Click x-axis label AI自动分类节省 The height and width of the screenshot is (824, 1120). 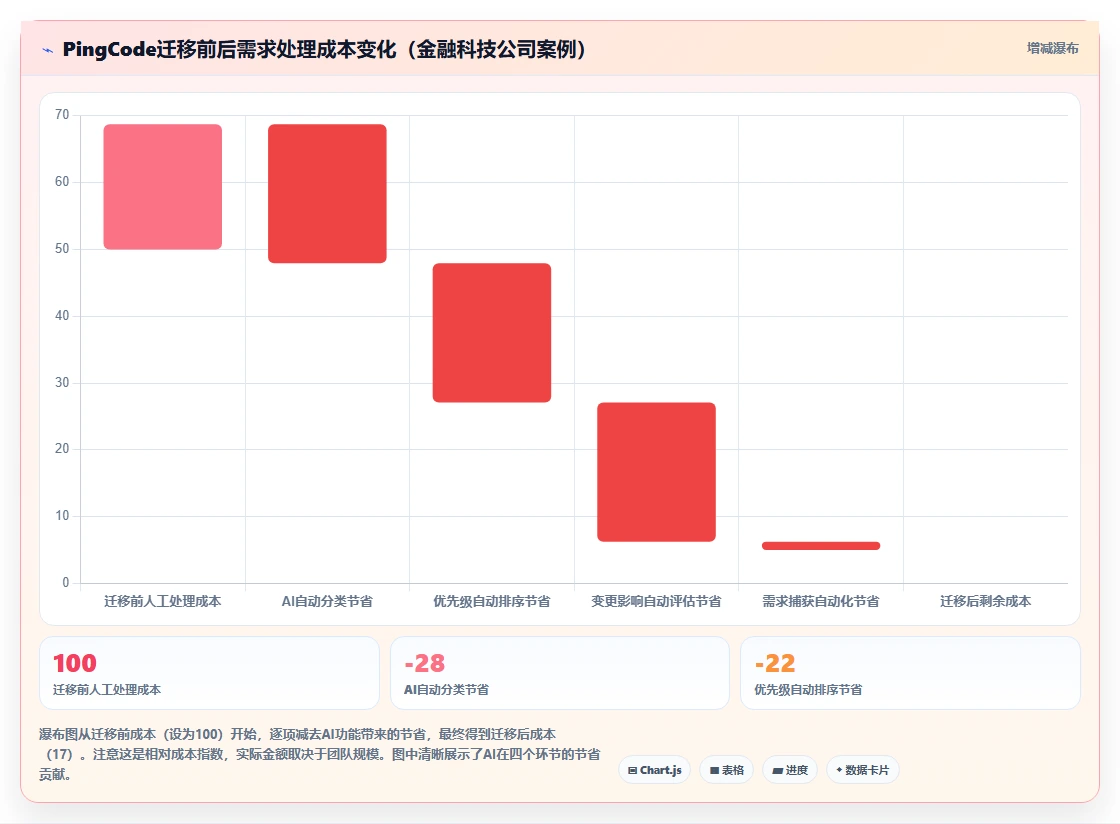click(x=327, y=601)
